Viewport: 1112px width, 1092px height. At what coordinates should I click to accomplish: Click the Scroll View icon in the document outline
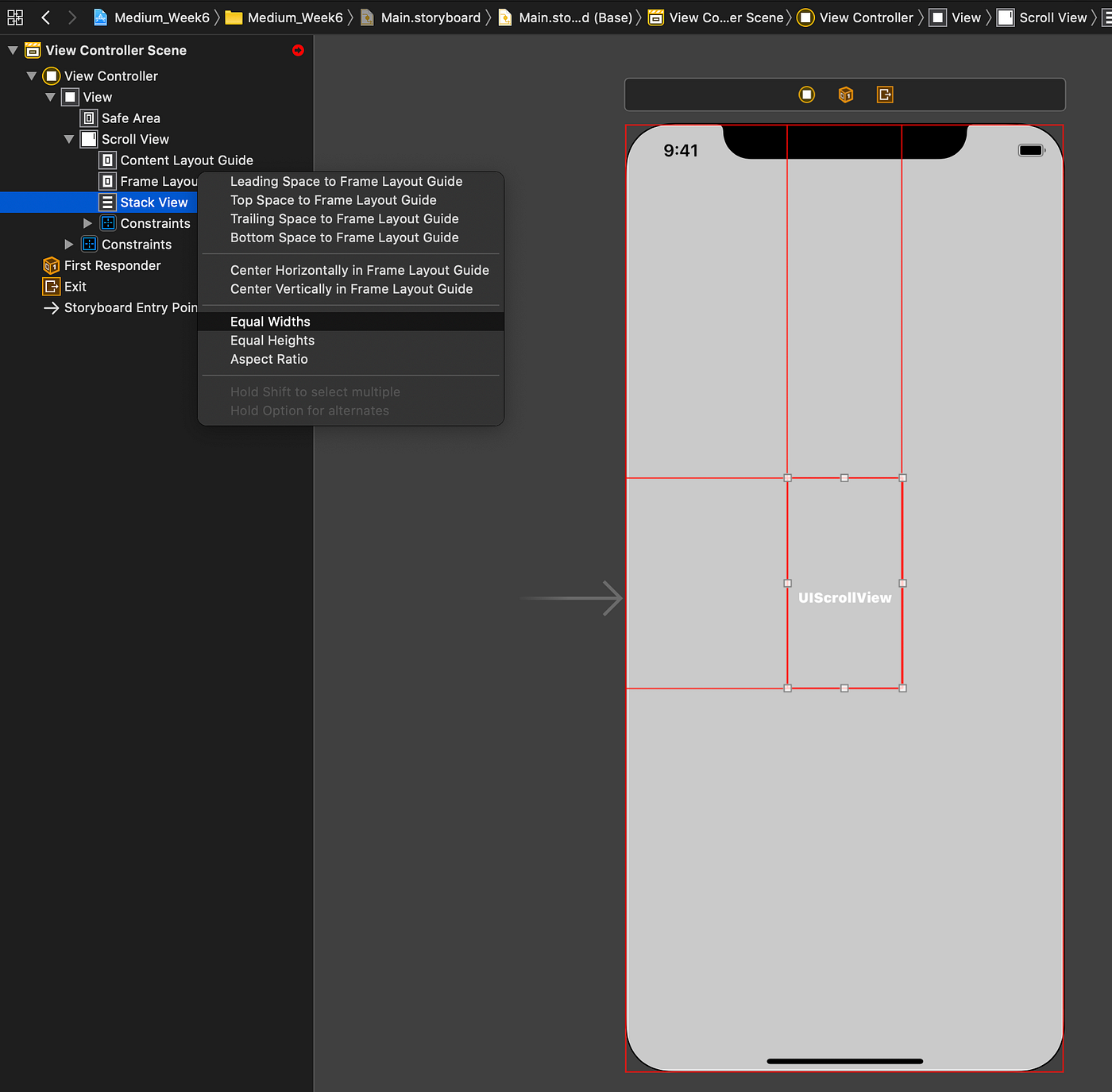pos(88,139)
